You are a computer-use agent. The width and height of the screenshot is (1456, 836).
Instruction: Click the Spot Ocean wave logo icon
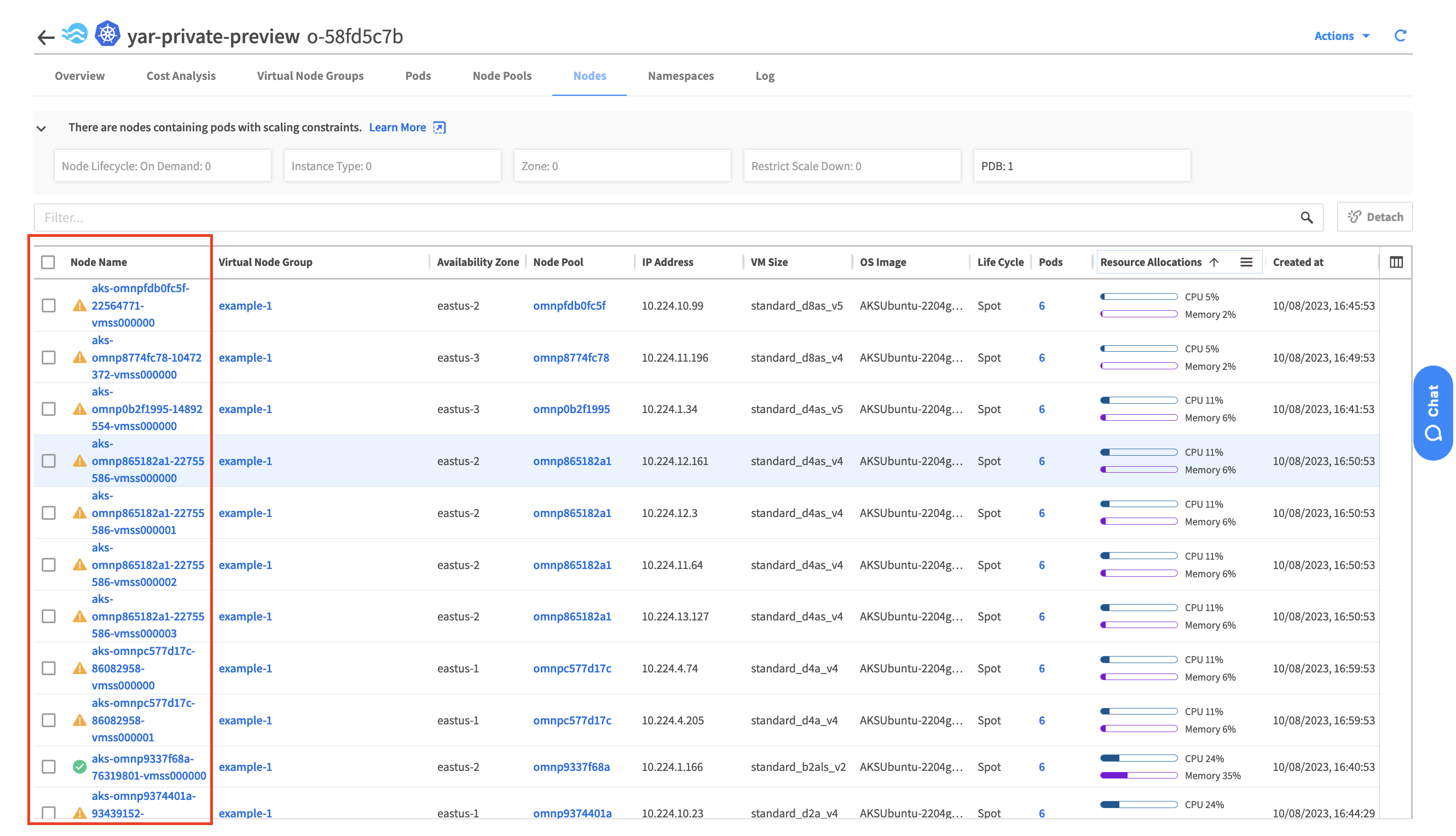(x=74, y=34)
